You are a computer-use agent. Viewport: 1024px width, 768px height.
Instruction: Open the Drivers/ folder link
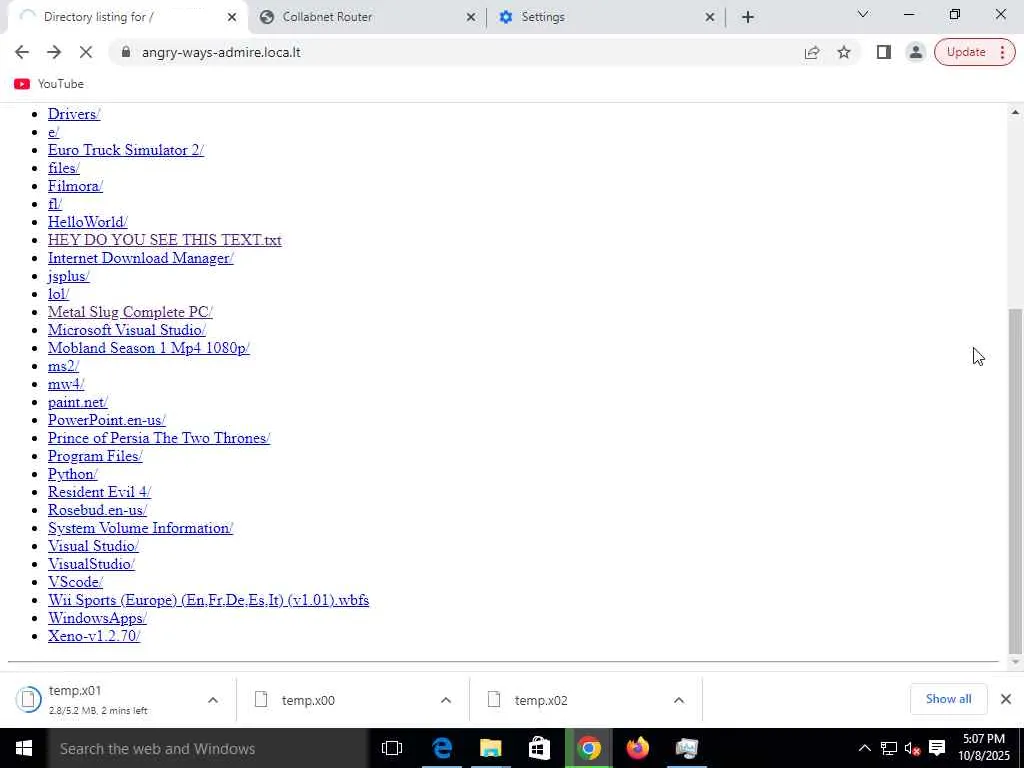click(x=74, y=114)
